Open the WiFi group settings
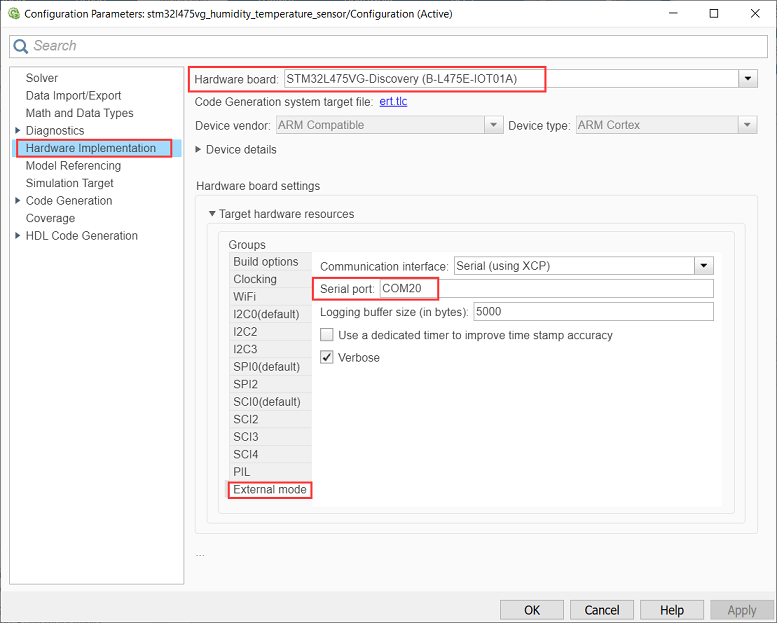This screenshot has height=623, width=777. pos(246,297)
